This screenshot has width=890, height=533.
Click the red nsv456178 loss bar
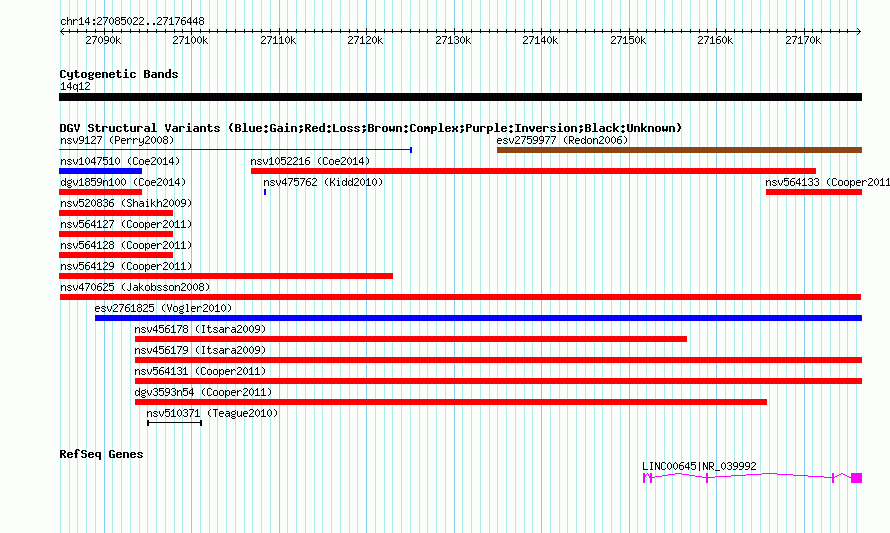click(x=411, y=339)
